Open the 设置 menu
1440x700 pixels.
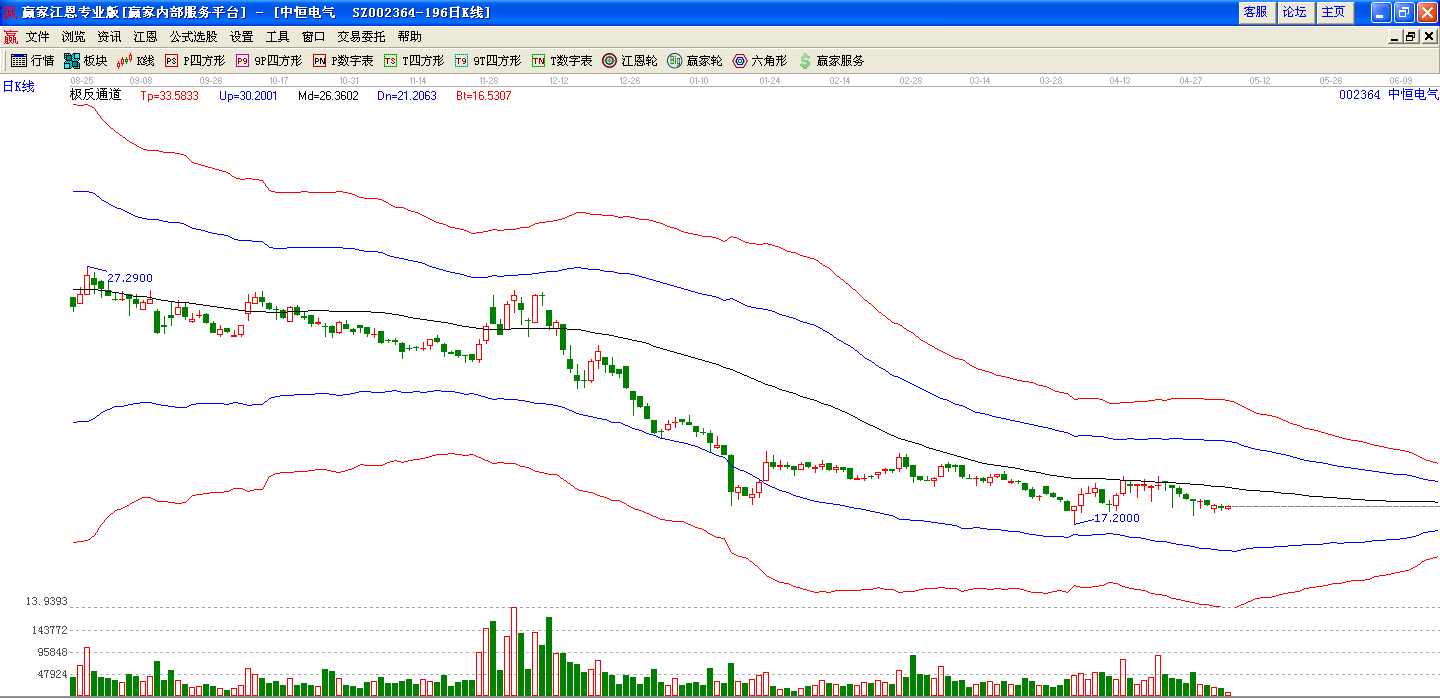[x=241, y=37]
